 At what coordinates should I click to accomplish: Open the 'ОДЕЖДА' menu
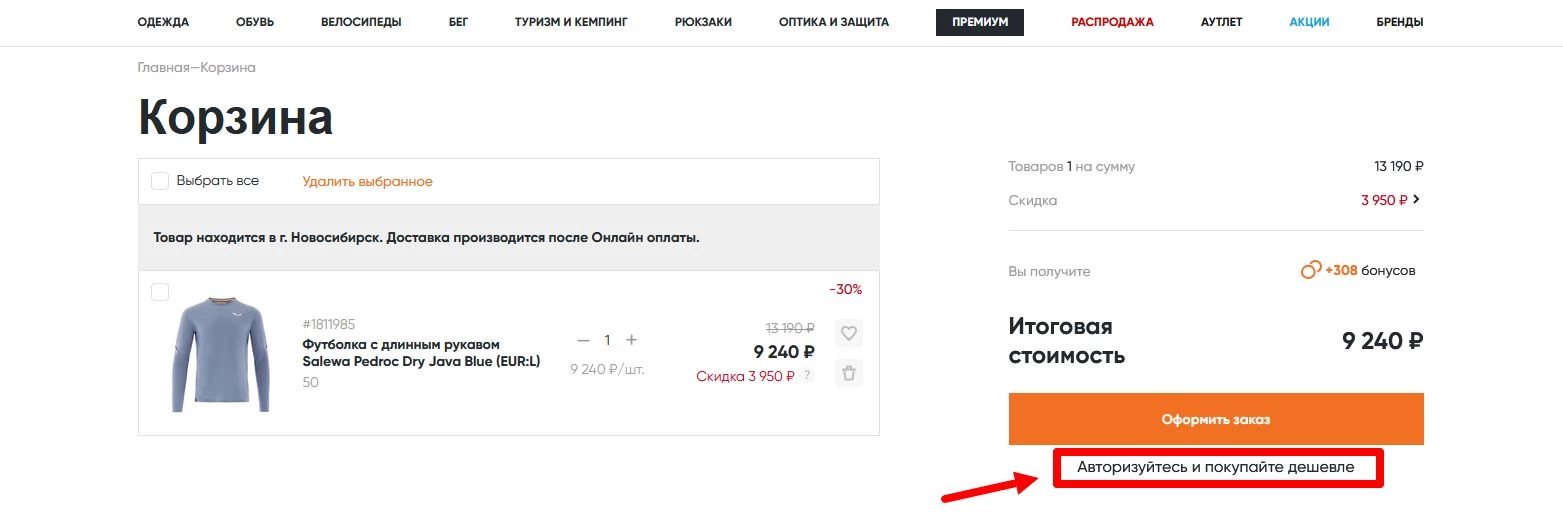click(163, 22)
